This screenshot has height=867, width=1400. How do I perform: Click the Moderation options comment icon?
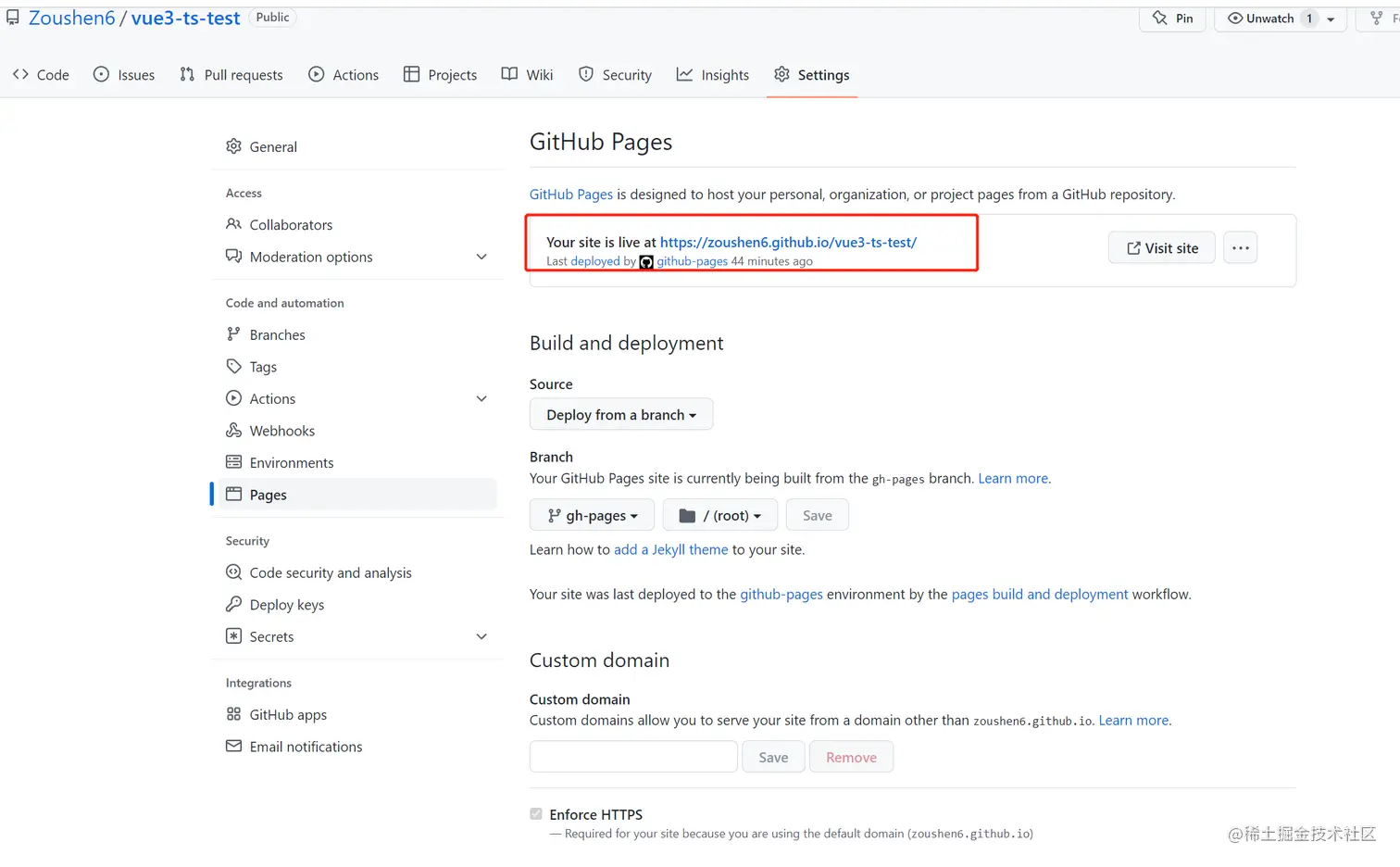click(234, 257)
